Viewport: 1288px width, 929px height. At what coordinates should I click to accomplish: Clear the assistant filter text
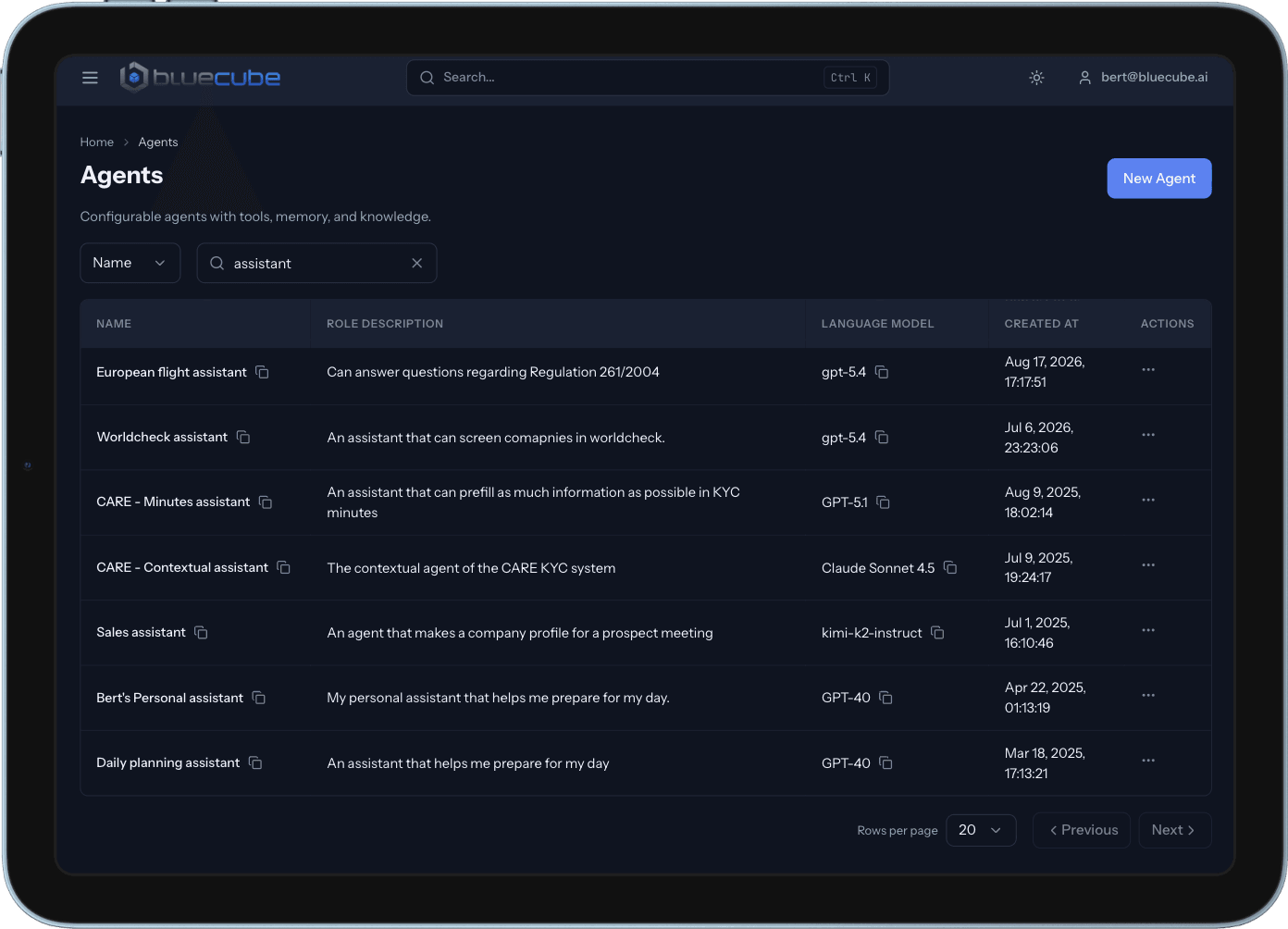tap(417, 263)
